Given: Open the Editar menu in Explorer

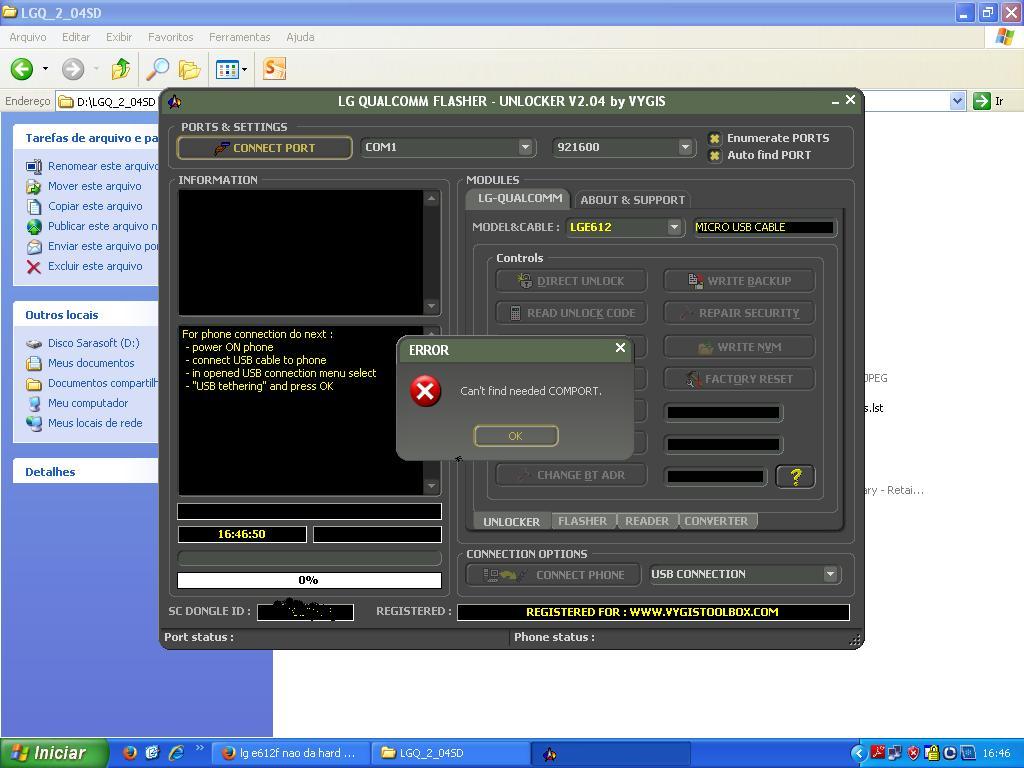Looking at the screenshot, I should (x=76, y=37).
